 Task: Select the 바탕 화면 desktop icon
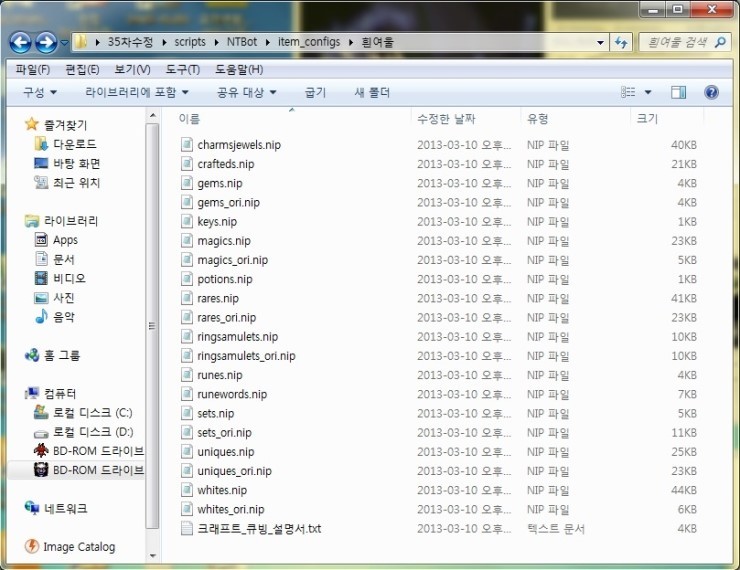coord(41,163)
